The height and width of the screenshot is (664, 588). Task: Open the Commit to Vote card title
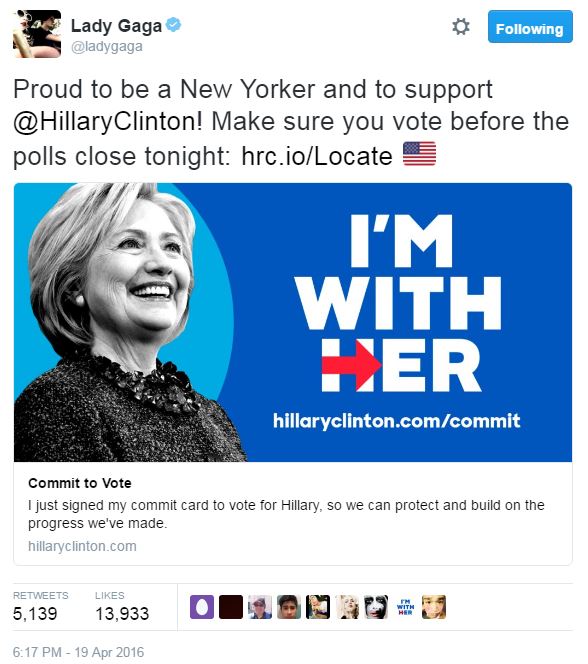click(x=80, y=483)
